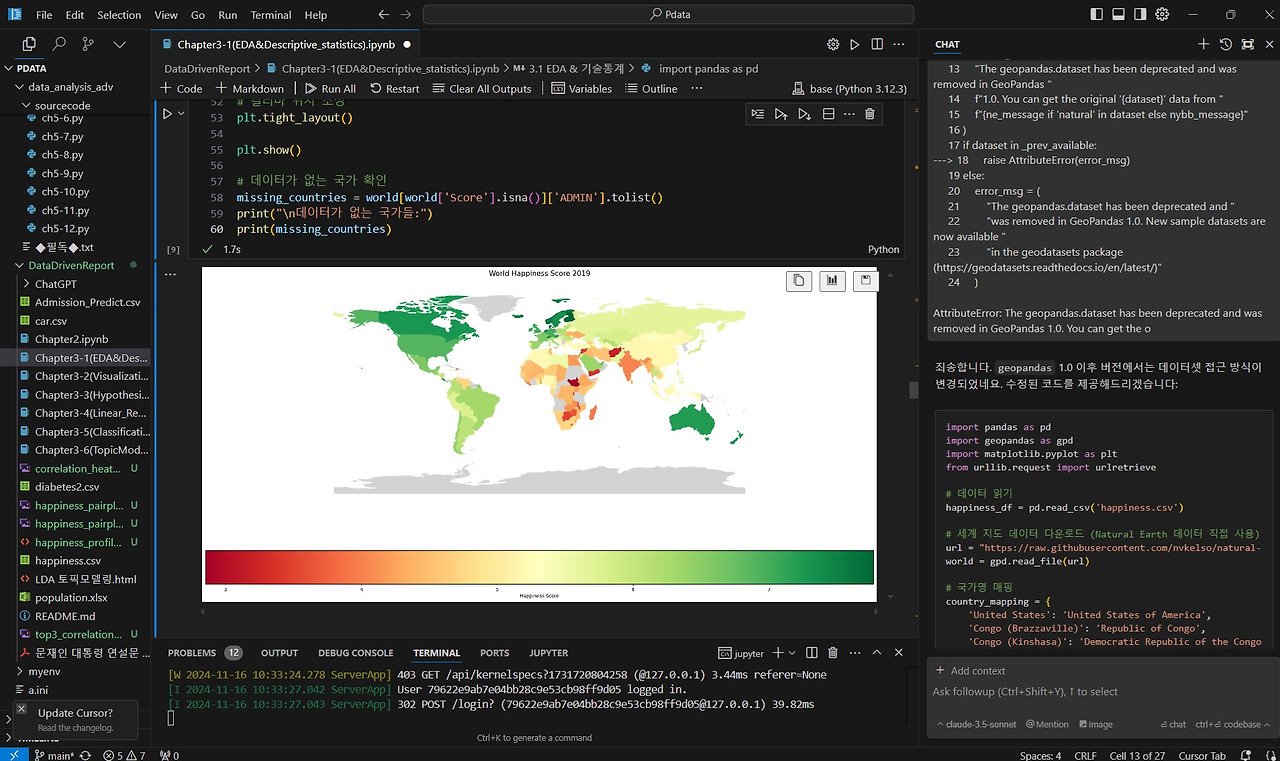Toggle the secondary side bar layout button
Screen dimensions: 1280x761
[x=1140, y=15]
